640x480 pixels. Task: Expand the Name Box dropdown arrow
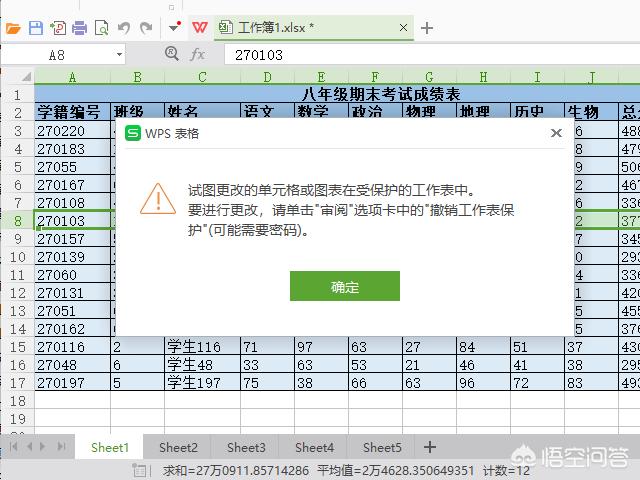pos(119,55)
